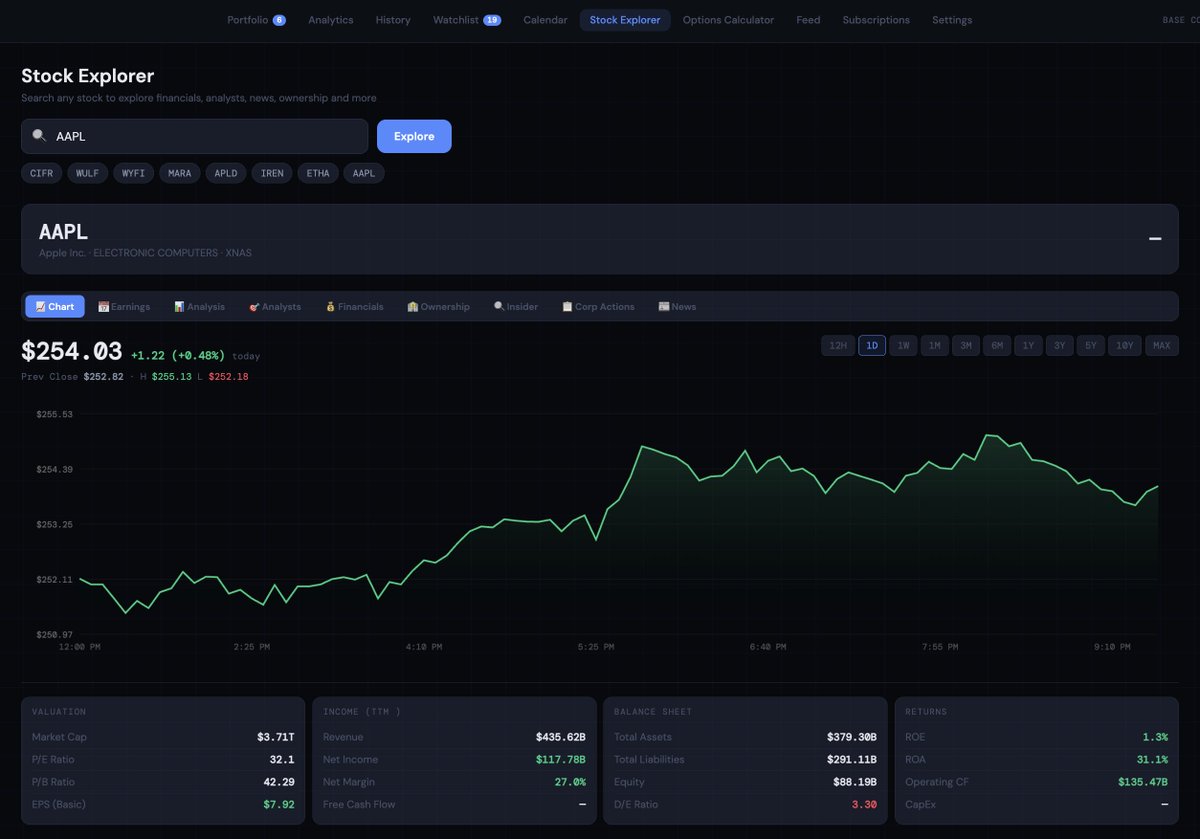Open Subscriptions page

[x=876, y=20]
